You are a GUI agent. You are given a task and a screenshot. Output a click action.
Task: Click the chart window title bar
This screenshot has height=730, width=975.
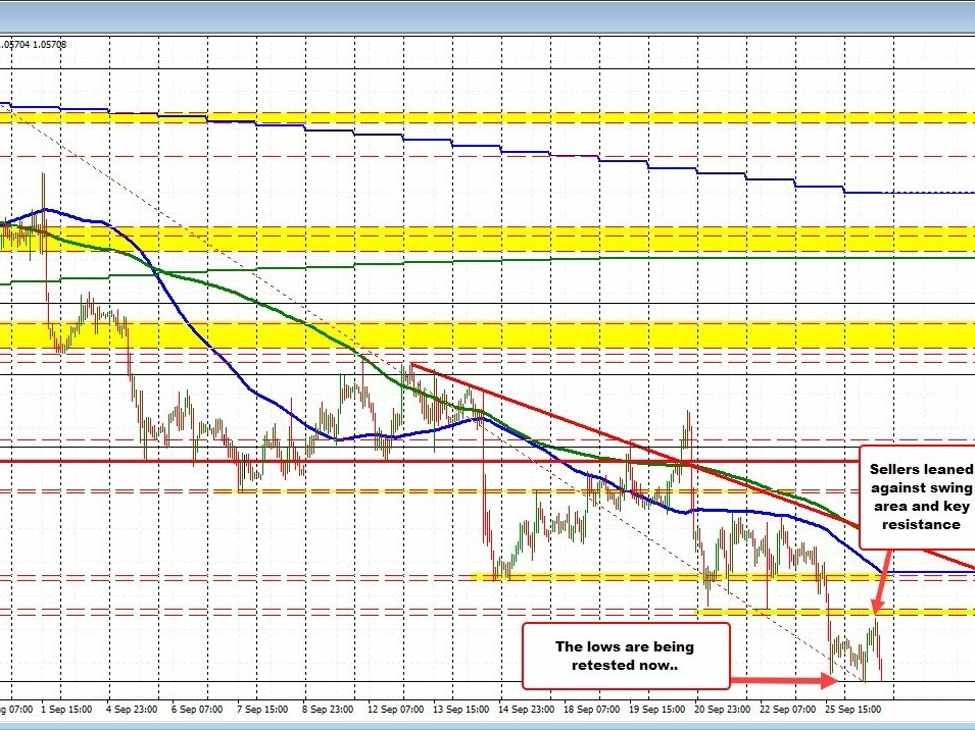(x=487, y=14)
